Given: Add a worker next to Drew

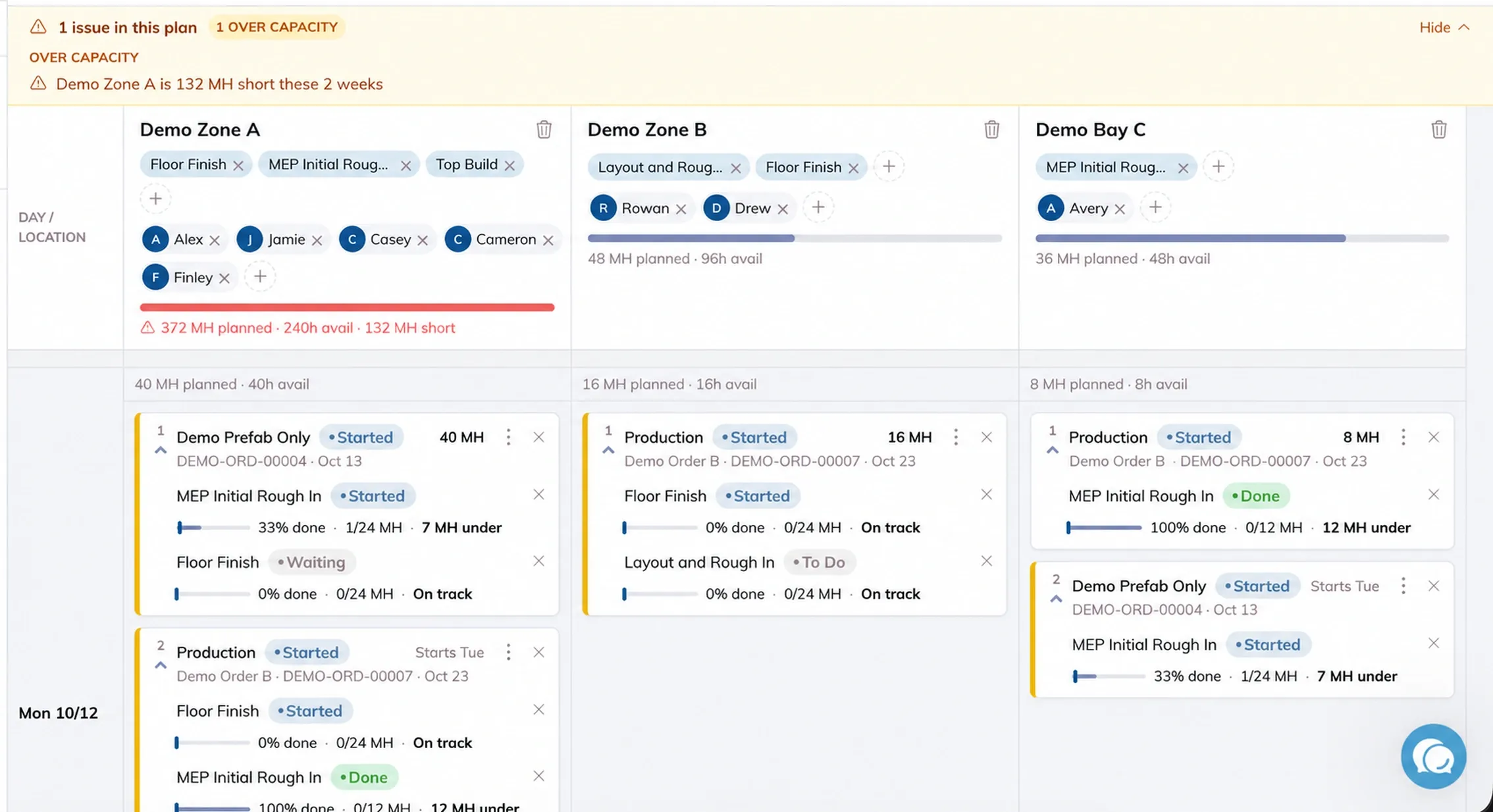Looking at the screenshot, I should [x=818, y=208].
